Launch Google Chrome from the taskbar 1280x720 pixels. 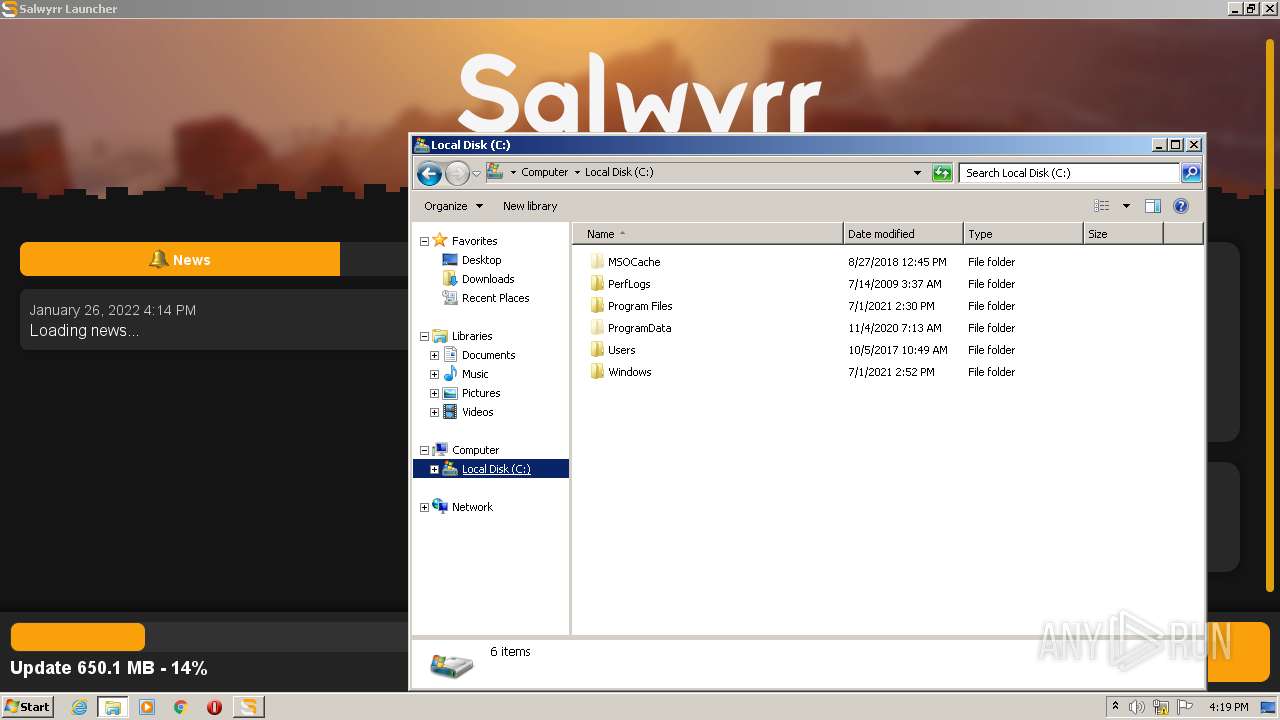pyautogui.click(x=180, y=707)
